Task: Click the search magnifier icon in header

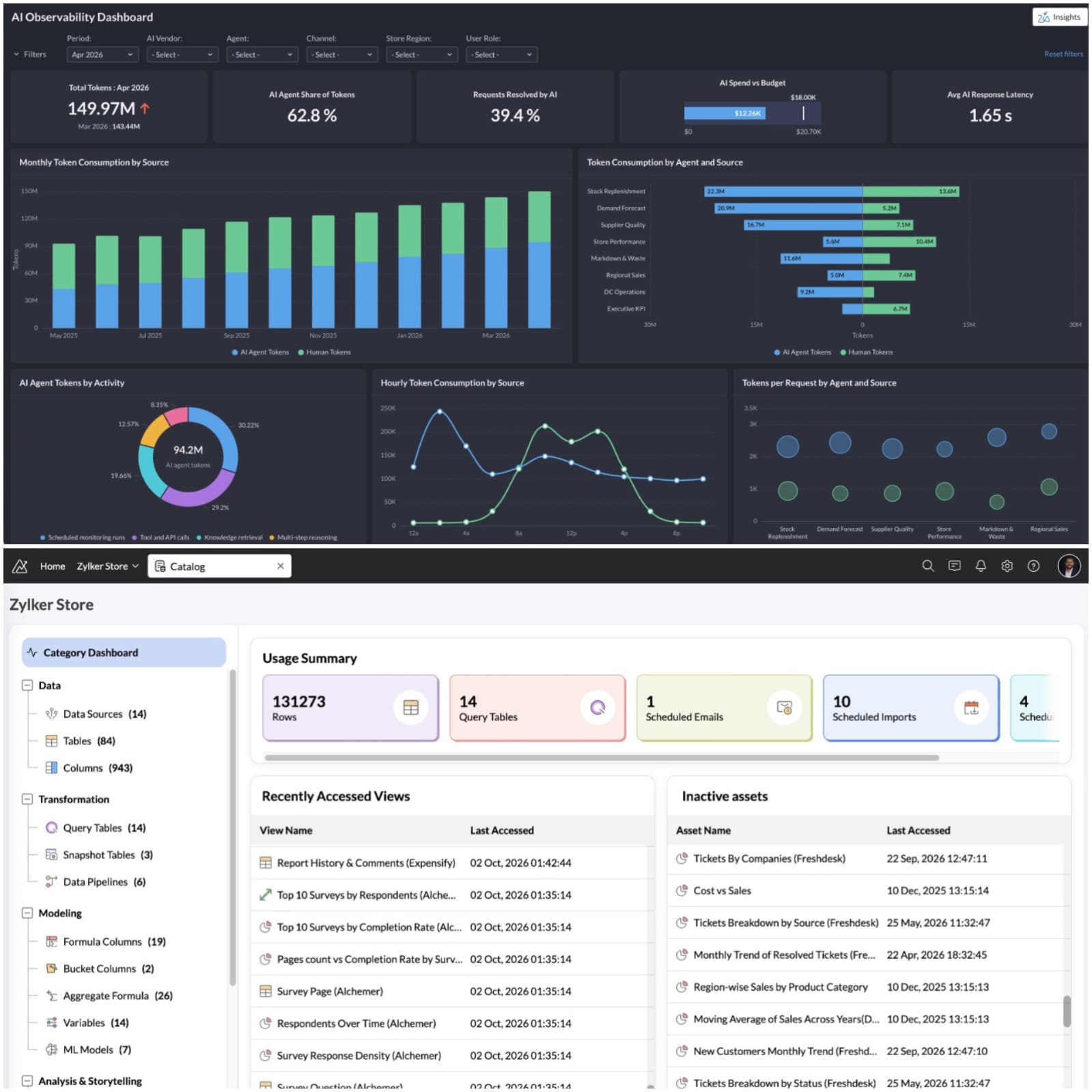Action: pyautogui.click(x=927, y=565)
